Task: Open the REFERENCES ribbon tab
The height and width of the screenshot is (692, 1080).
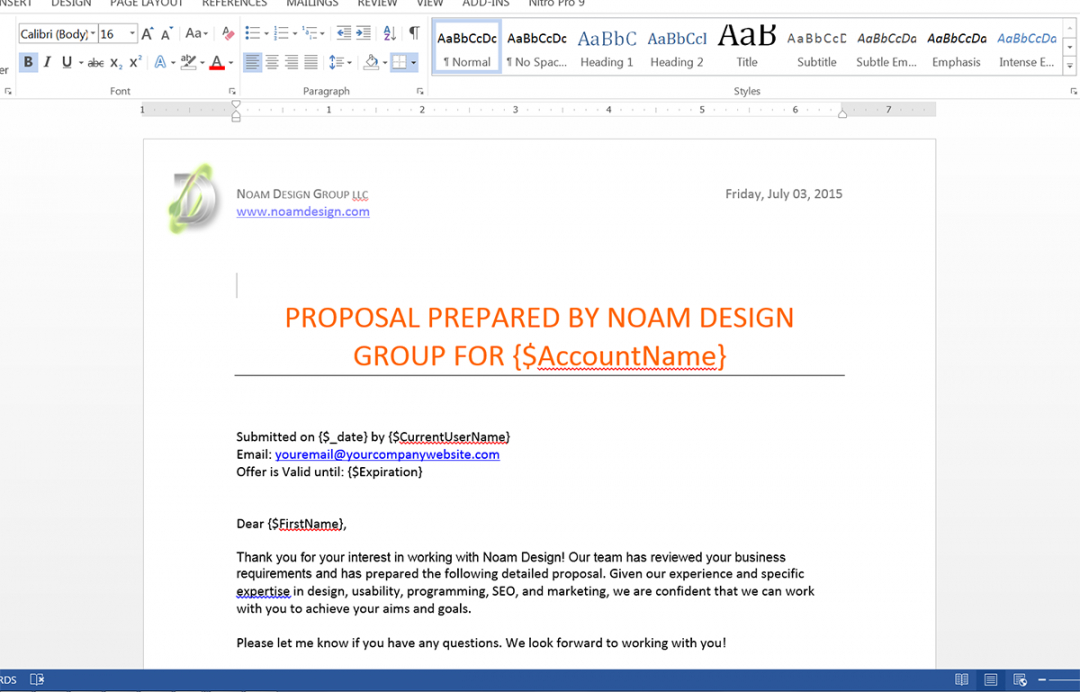Action: [234, 3]
